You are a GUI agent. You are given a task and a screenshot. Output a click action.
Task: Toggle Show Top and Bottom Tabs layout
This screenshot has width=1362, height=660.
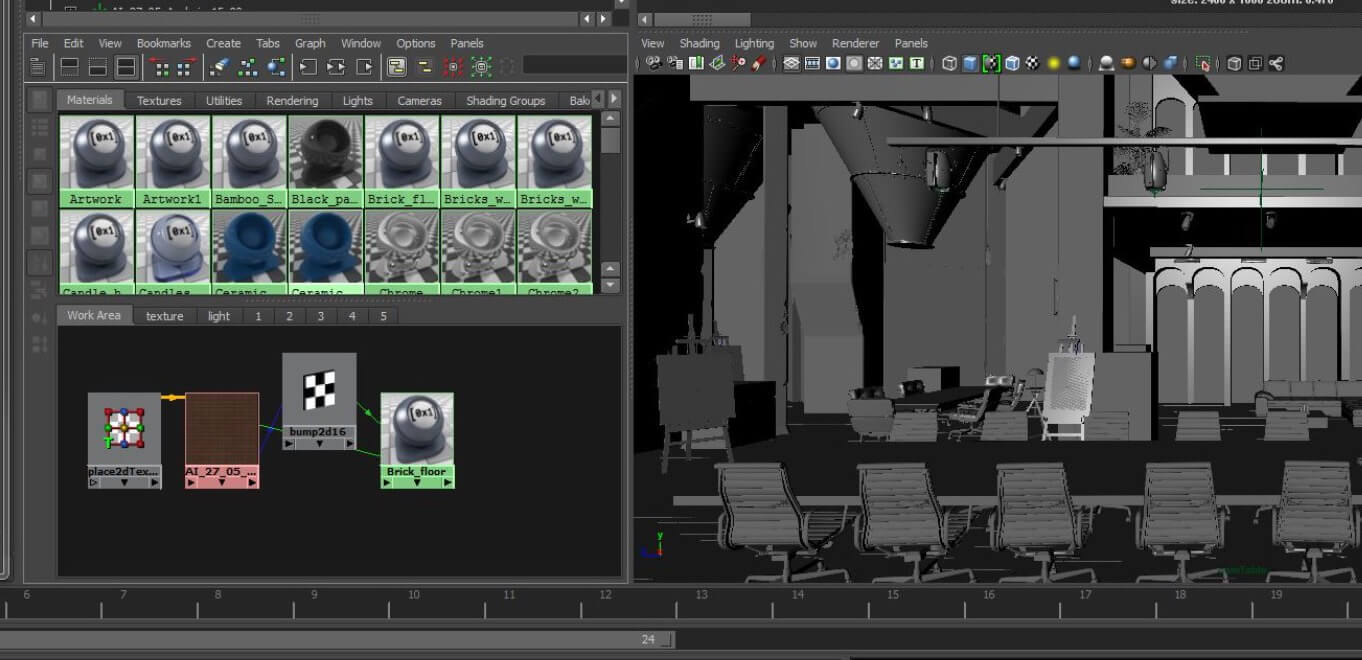(126, 67)
